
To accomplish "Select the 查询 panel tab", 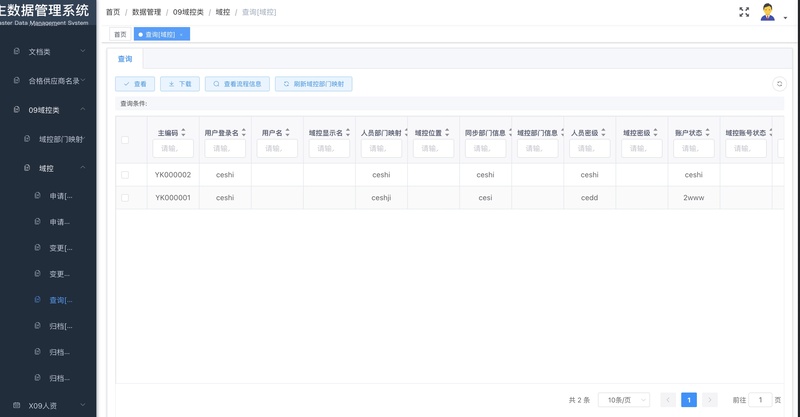I will [125, 59].
